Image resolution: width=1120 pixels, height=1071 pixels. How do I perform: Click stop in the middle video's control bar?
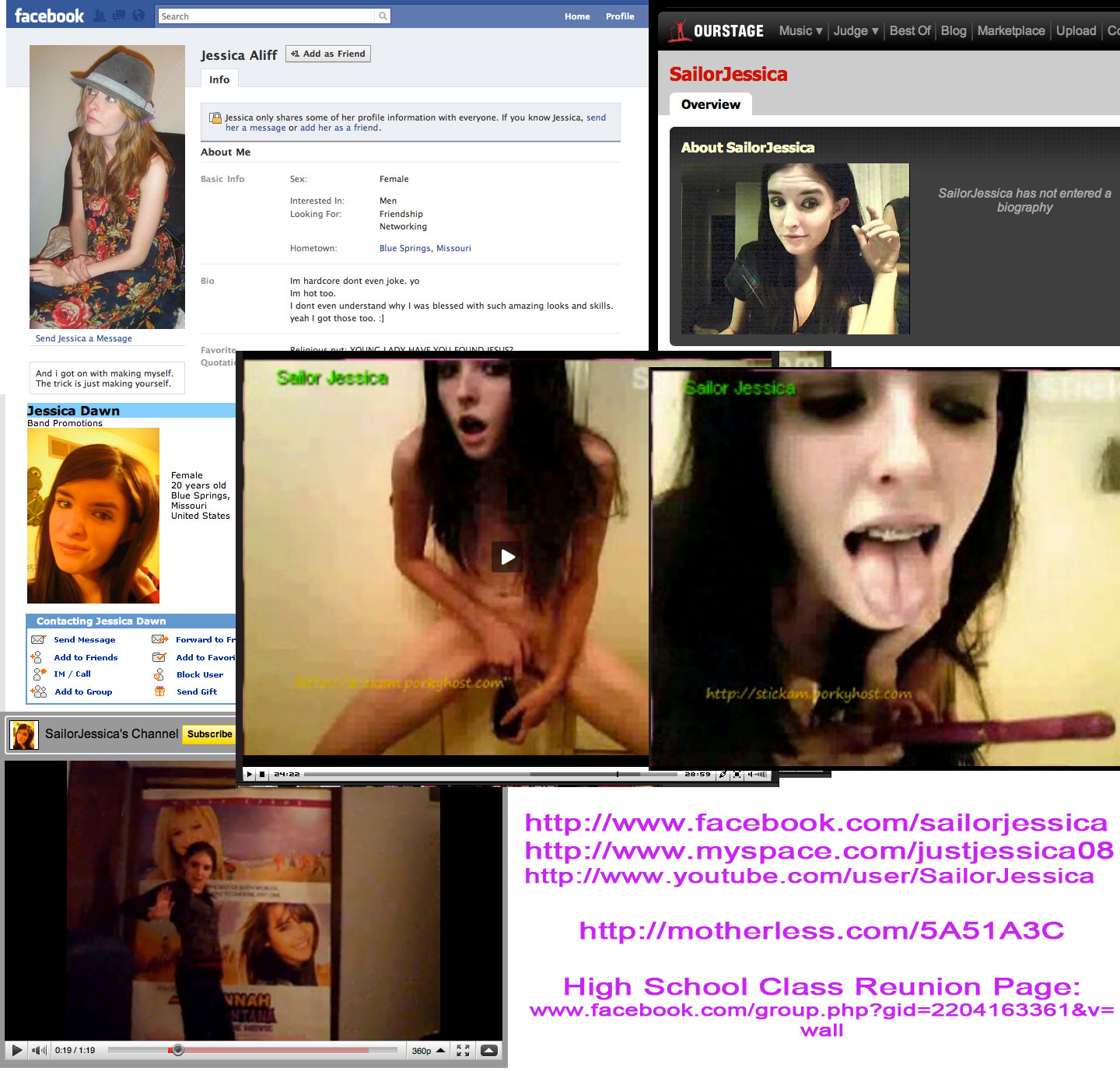(x=262, y=775)
